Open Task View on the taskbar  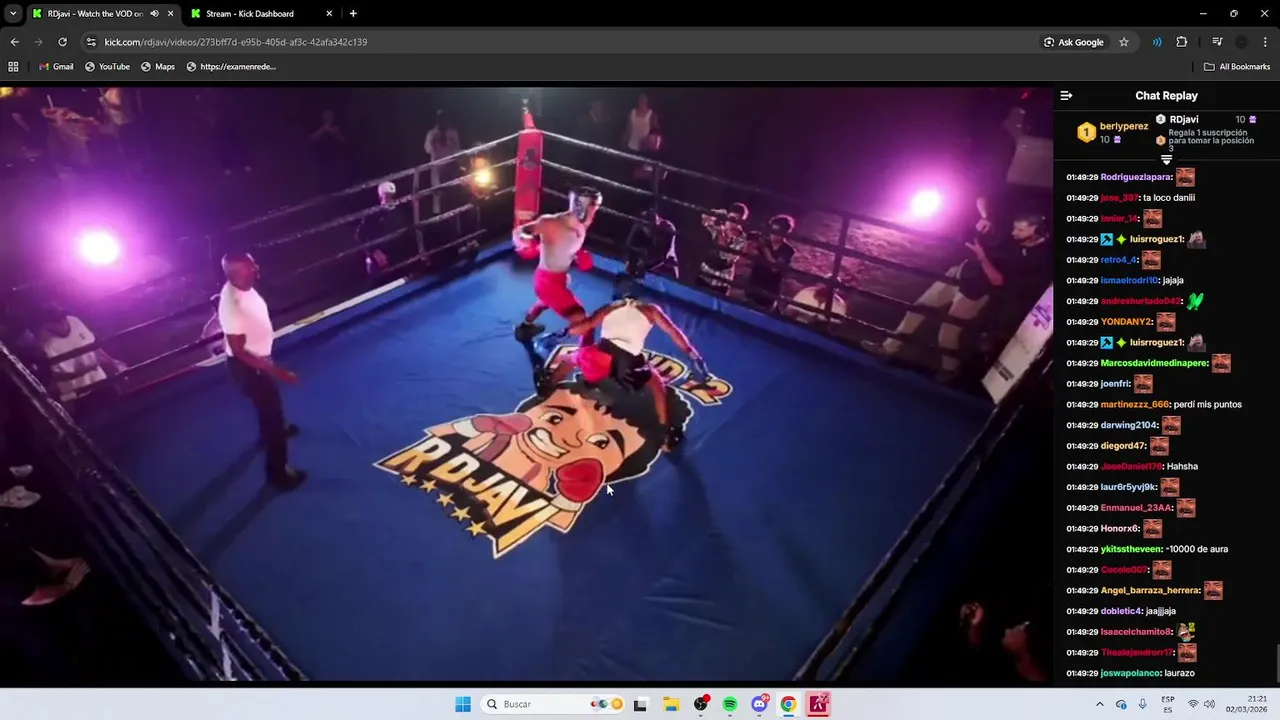pos(640,704)
